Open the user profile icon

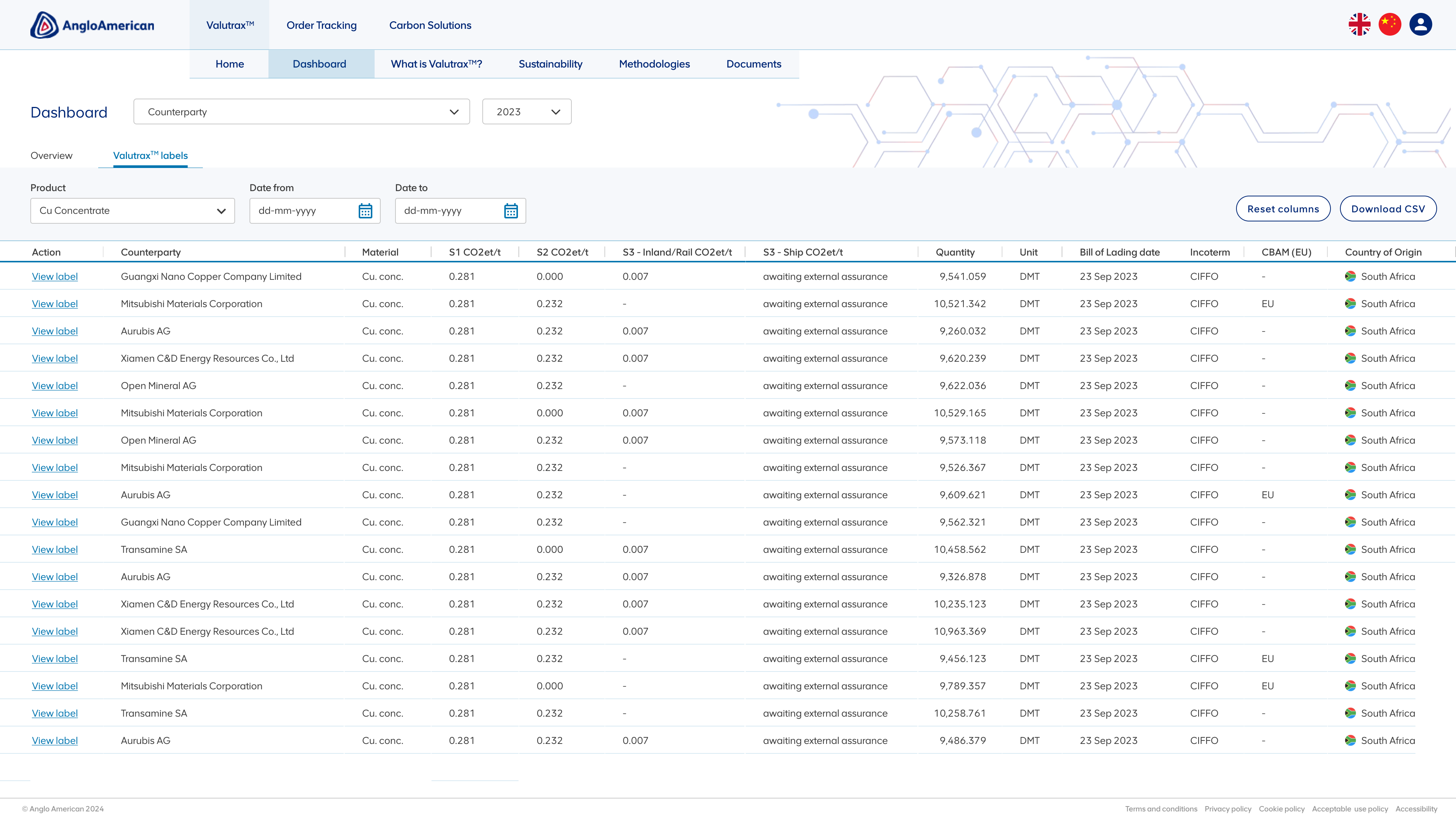[x=1420, y=24]
